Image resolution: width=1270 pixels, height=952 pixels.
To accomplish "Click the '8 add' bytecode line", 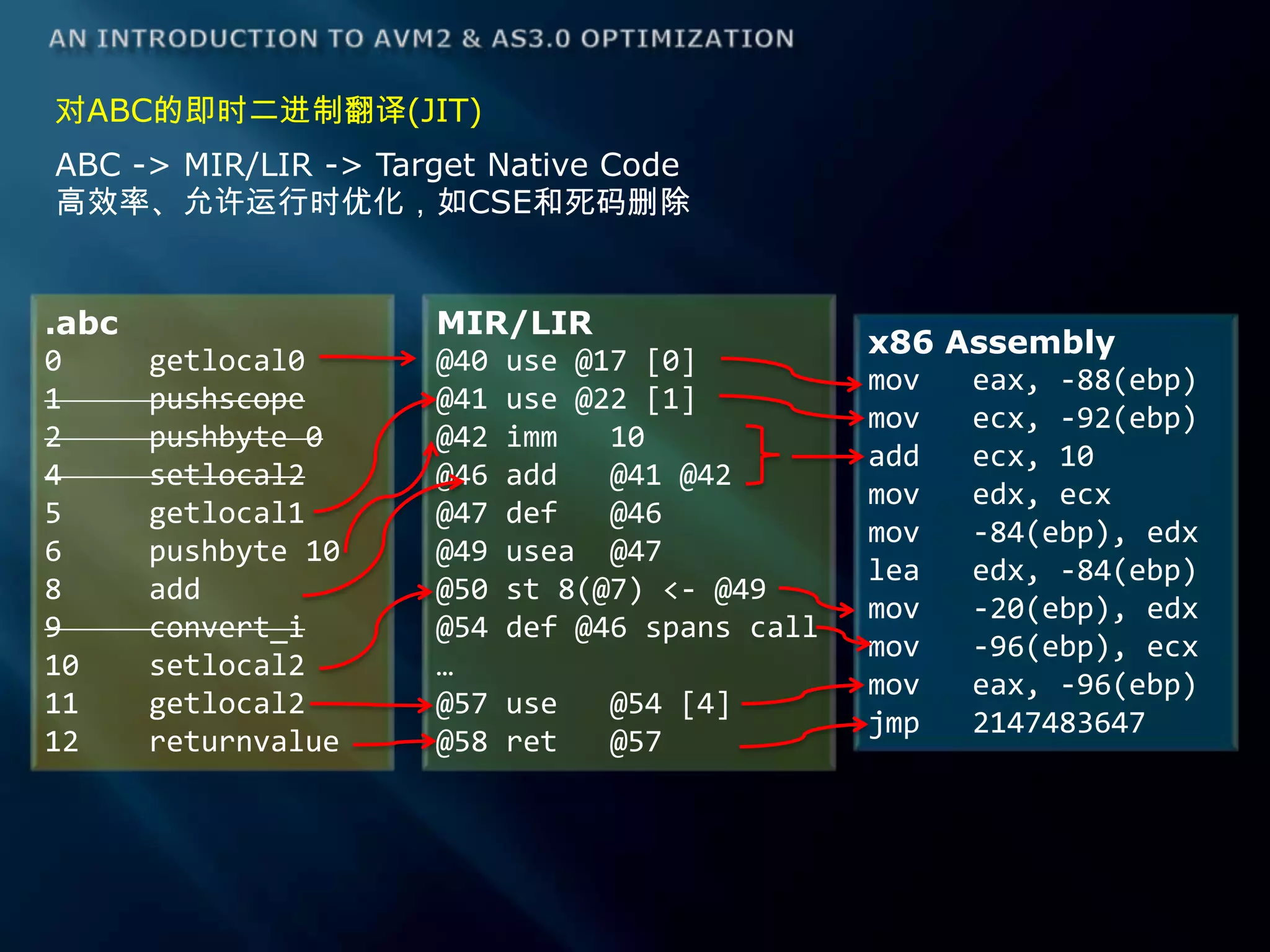I will [123, 589].
